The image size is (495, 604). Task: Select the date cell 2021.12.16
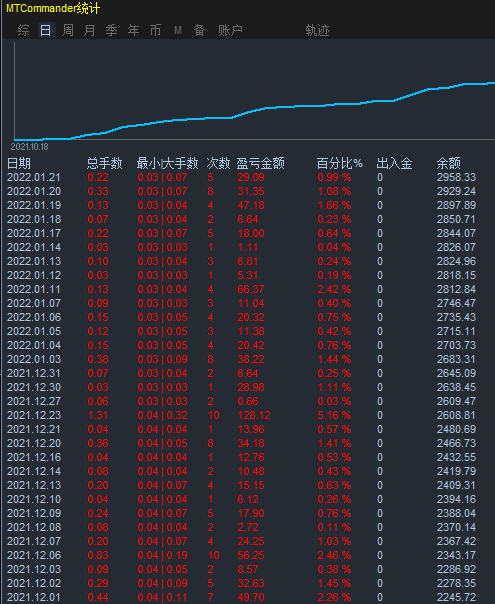pyautogui.click(x=34, y=457)
